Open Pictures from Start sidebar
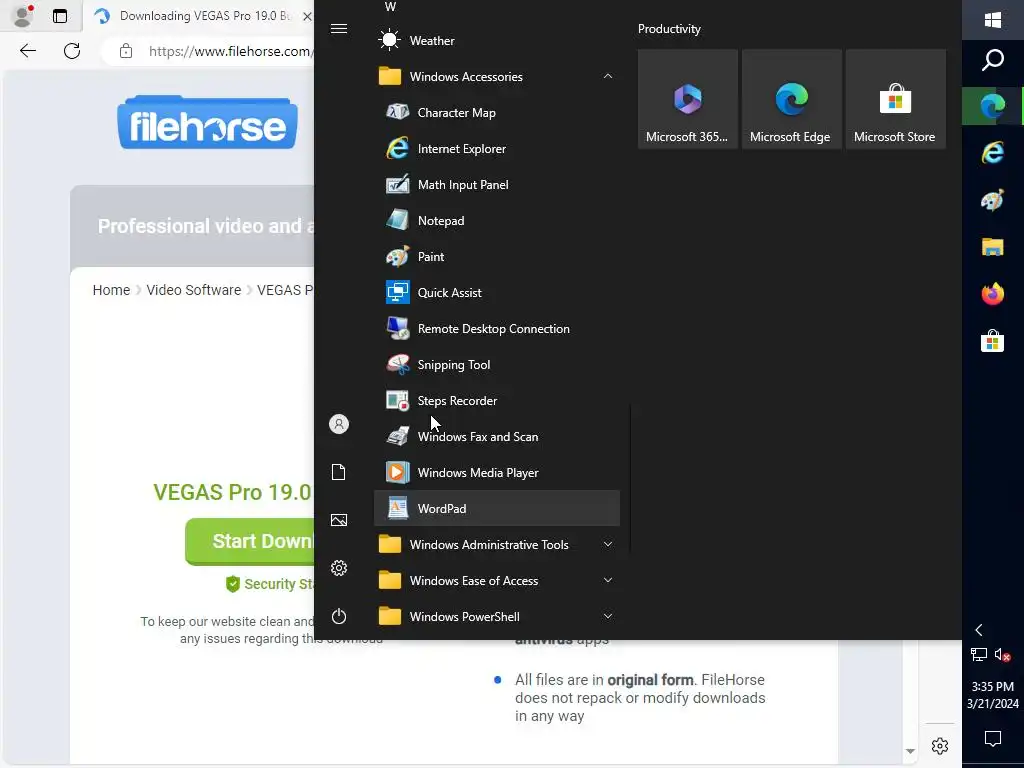Viewport: 1024px width, 768px height. tap(338, 519)
